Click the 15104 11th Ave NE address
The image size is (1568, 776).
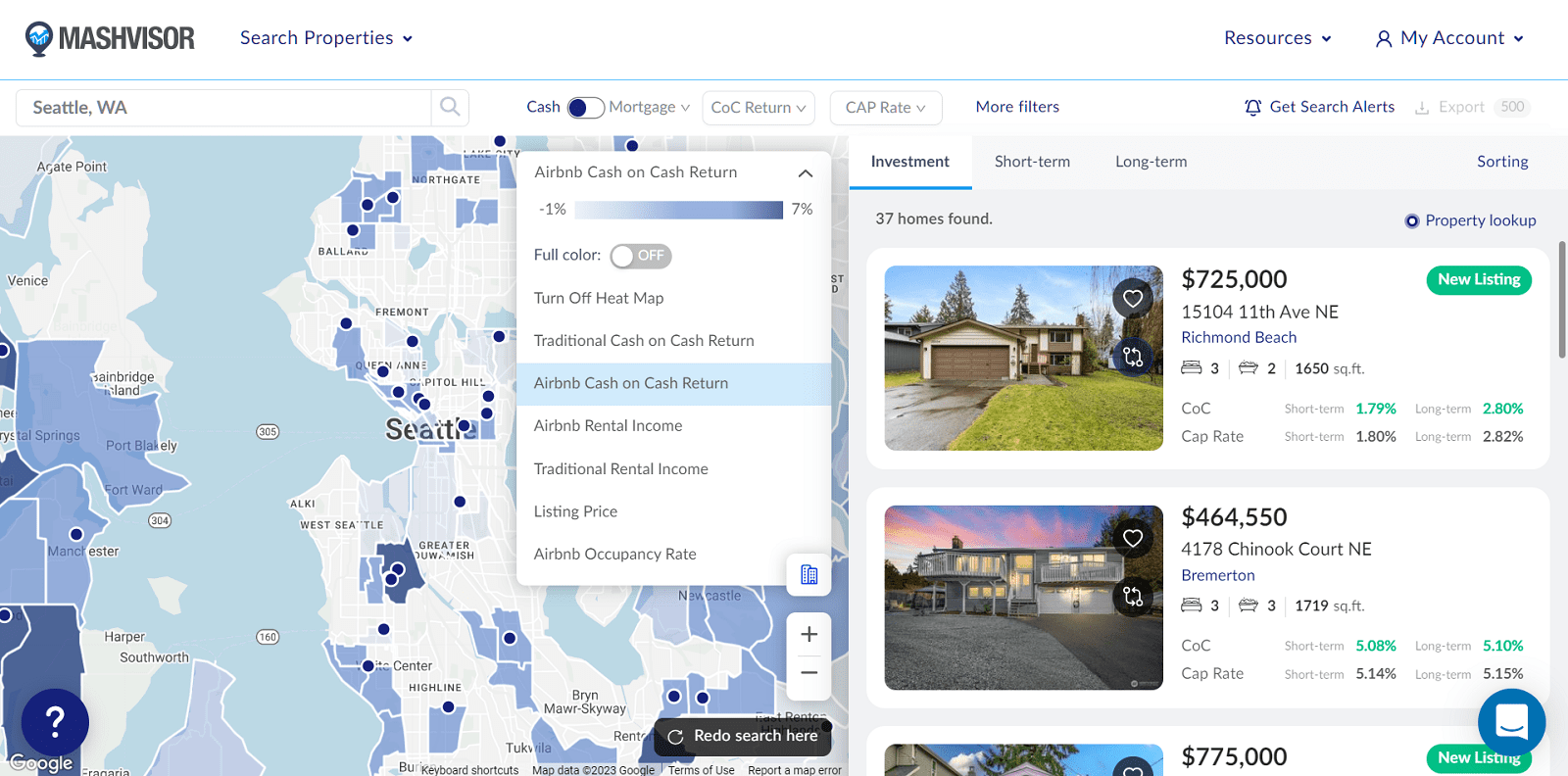click(1259, 312)
